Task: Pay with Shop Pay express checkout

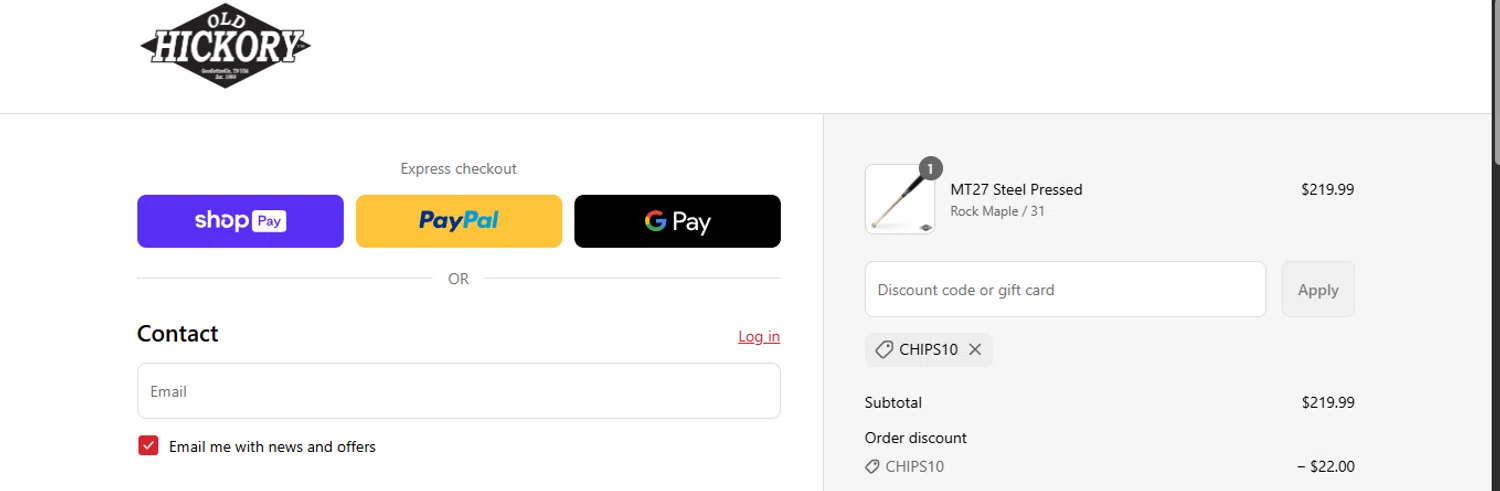Action: [x=240, y=221]
